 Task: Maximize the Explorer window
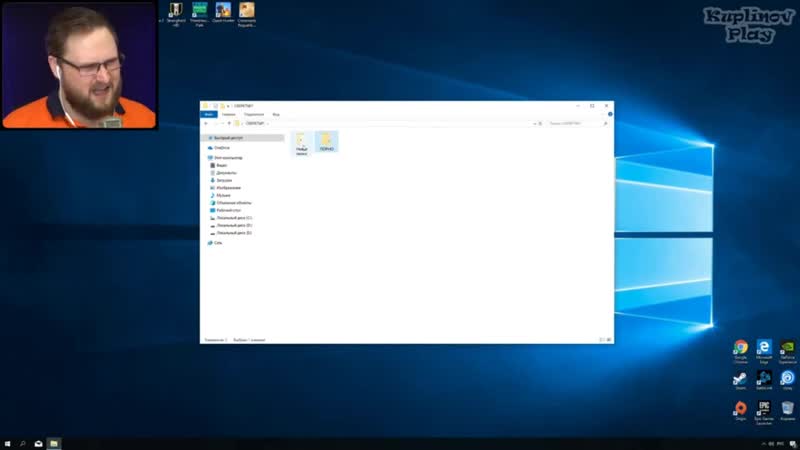tap(592, 106)
